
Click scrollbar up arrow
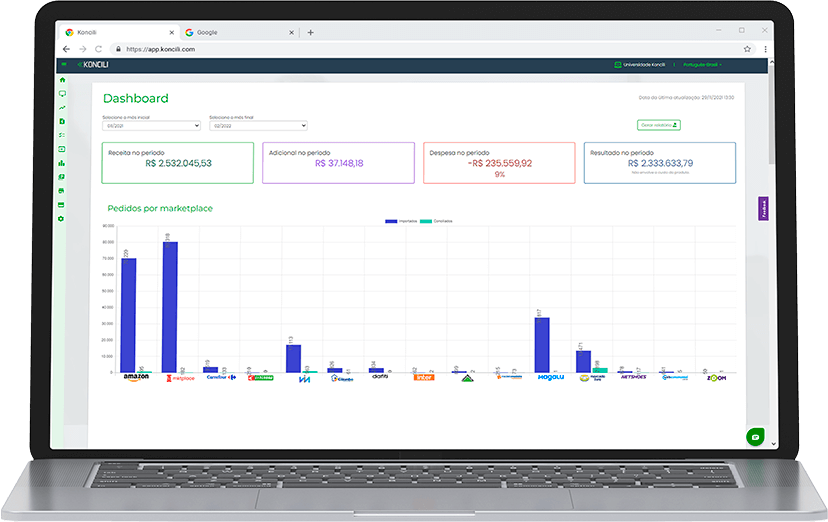pos(771,62)
